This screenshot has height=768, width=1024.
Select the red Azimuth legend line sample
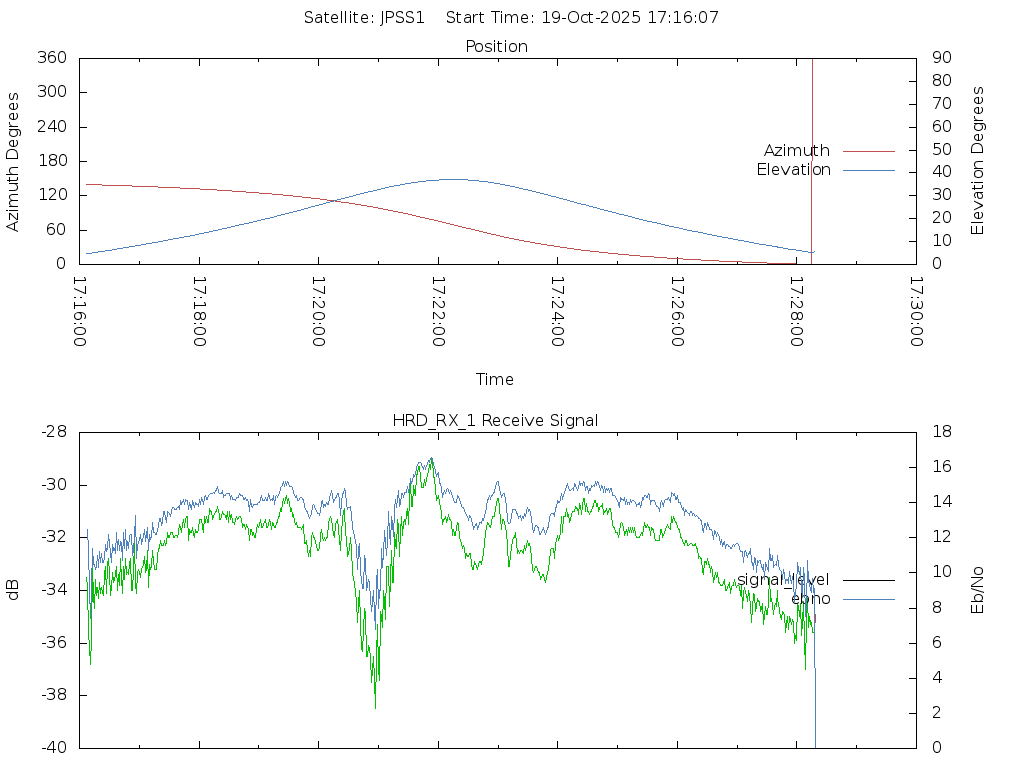(x=868, y=151)
